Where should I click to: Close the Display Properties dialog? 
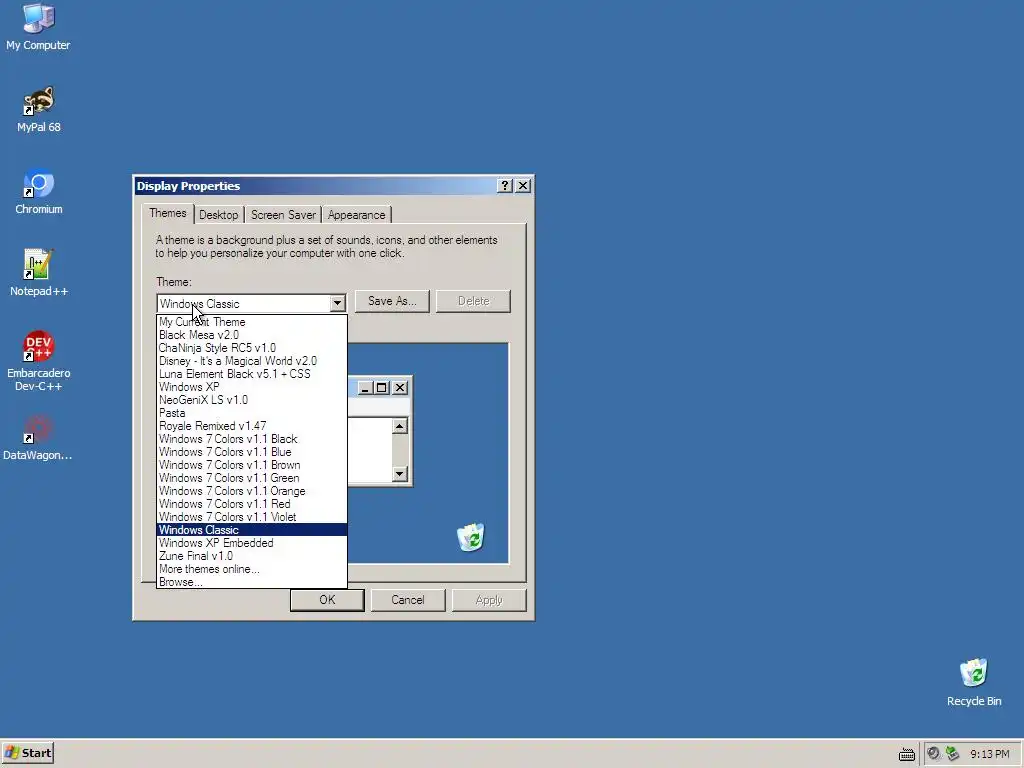click(523, 185)
